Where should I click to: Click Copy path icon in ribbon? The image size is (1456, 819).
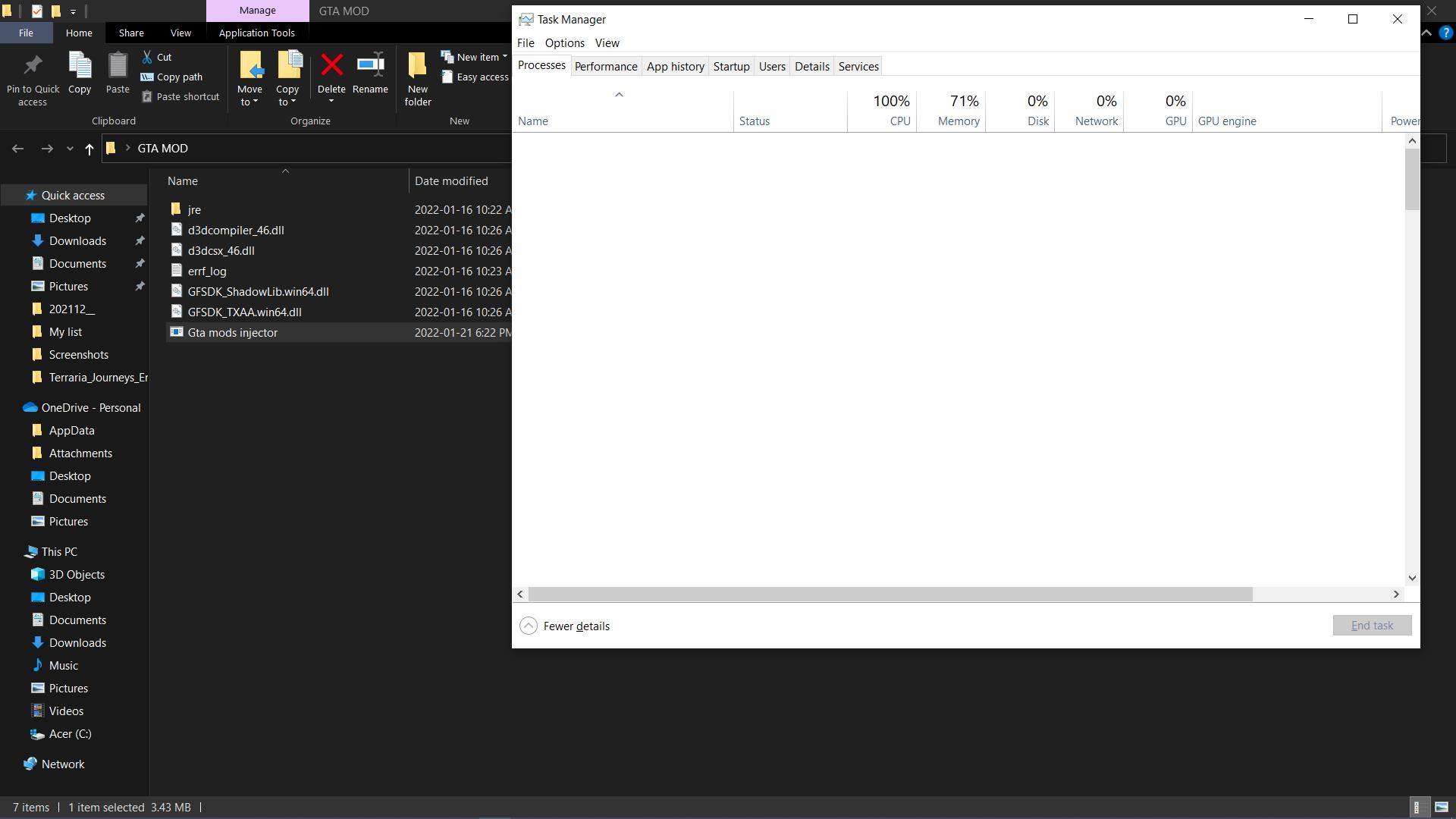click(148, 77)
